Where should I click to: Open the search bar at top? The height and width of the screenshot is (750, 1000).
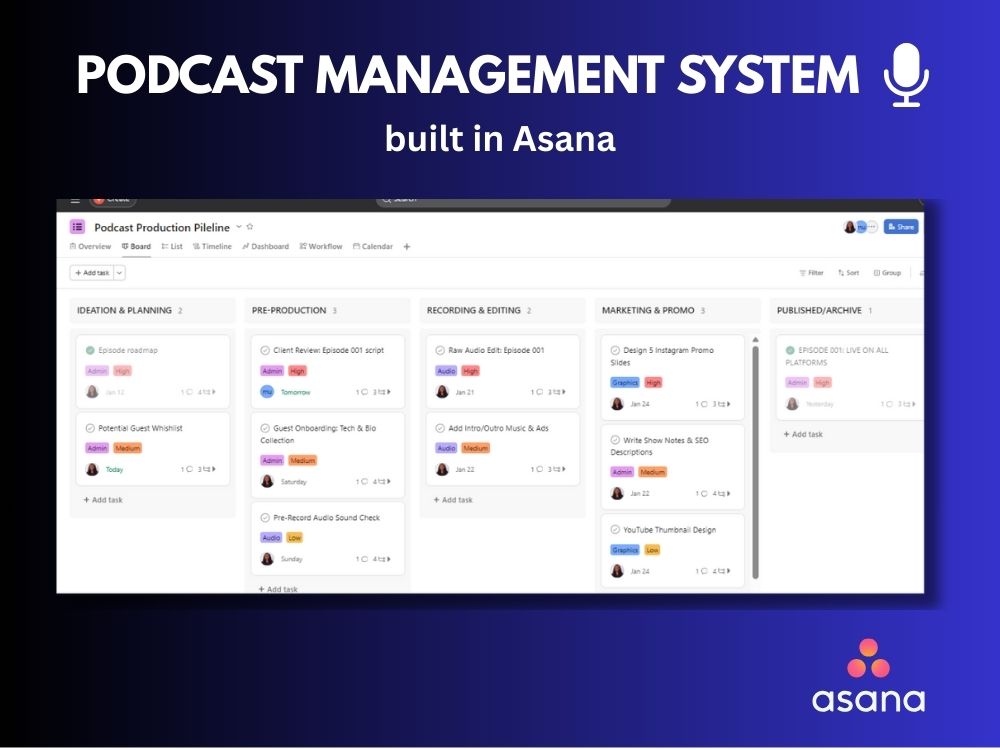(523, 201)
